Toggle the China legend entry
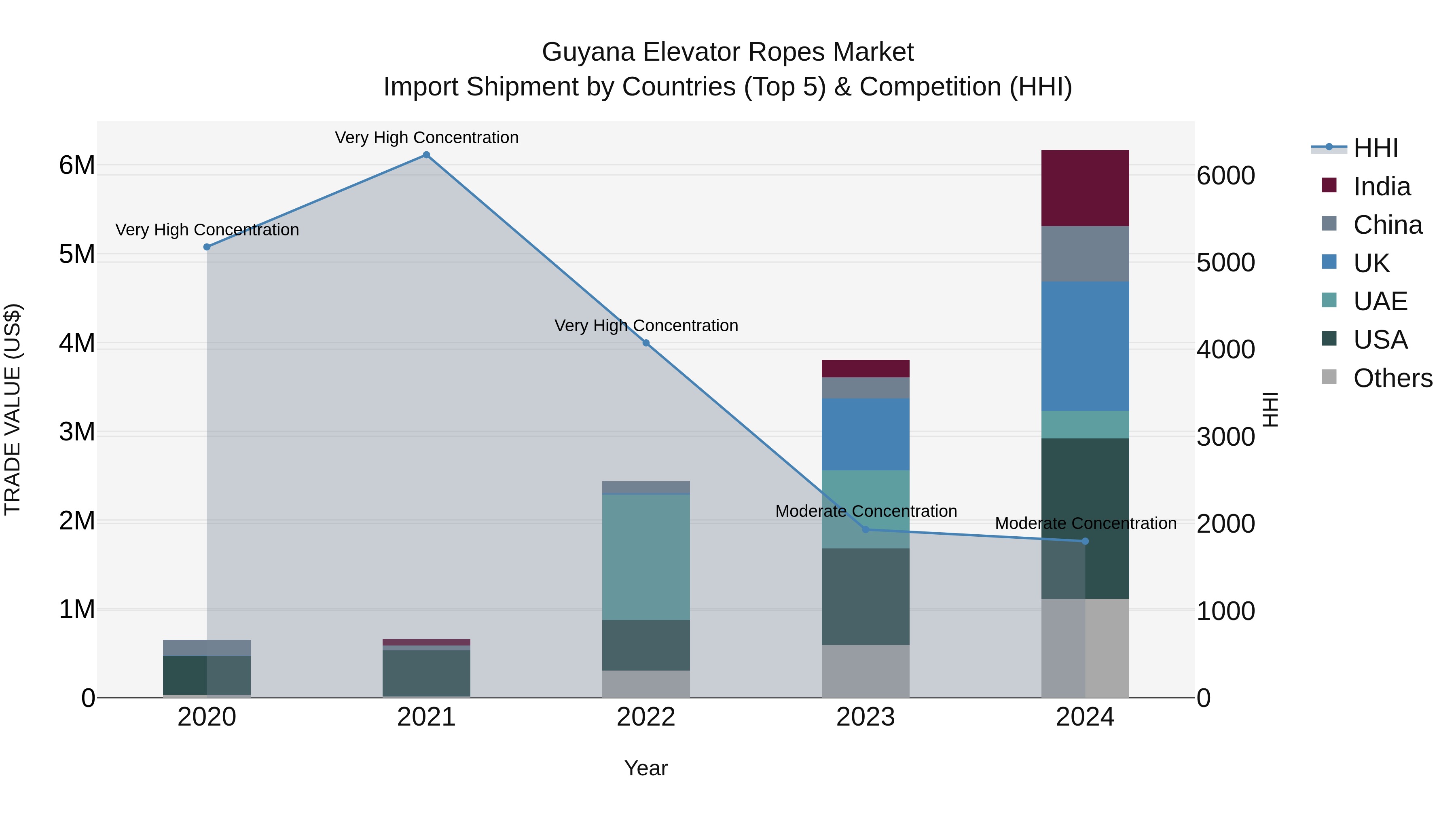The image size is (1456, 819). [1372, 225]
